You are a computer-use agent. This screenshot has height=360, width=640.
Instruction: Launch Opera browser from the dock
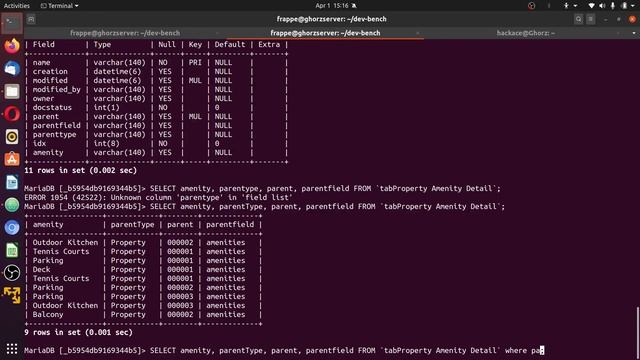pos(12,114)
